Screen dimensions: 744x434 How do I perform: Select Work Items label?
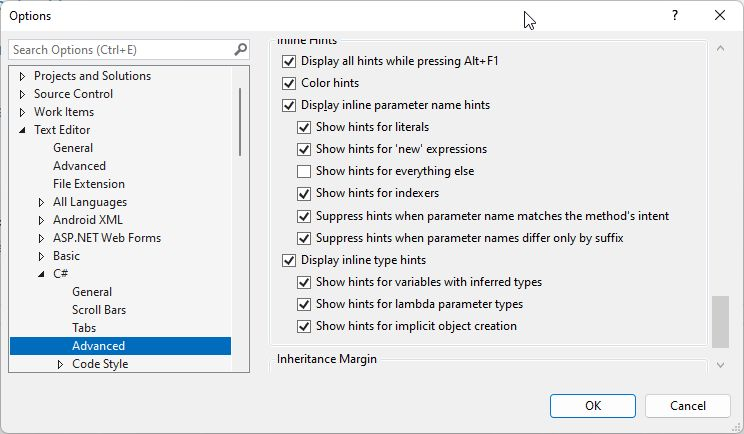point(64,112)
